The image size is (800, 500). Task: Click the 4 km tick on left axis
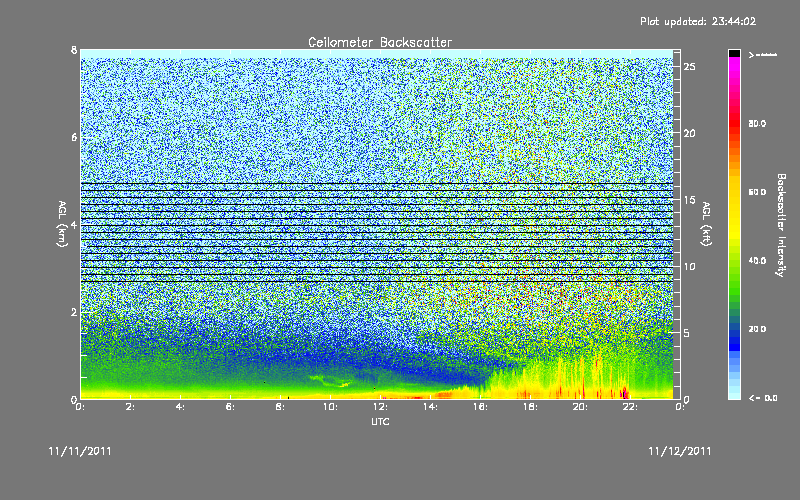[74, 224]
